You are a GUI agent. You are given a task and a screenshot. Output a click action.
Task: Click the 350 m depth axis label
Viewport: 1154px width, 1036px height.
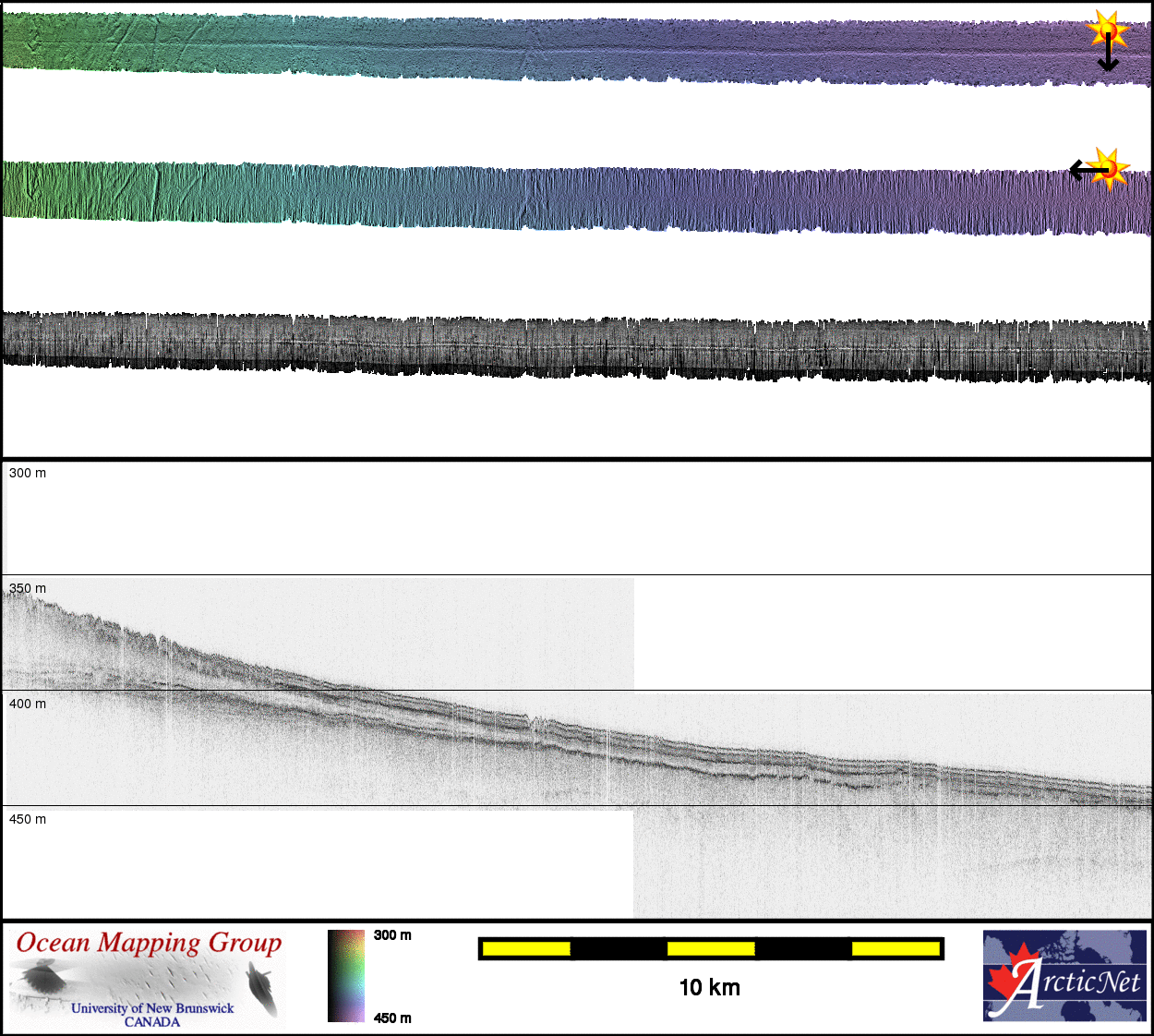pyautogui.click(x=28, y=588)
